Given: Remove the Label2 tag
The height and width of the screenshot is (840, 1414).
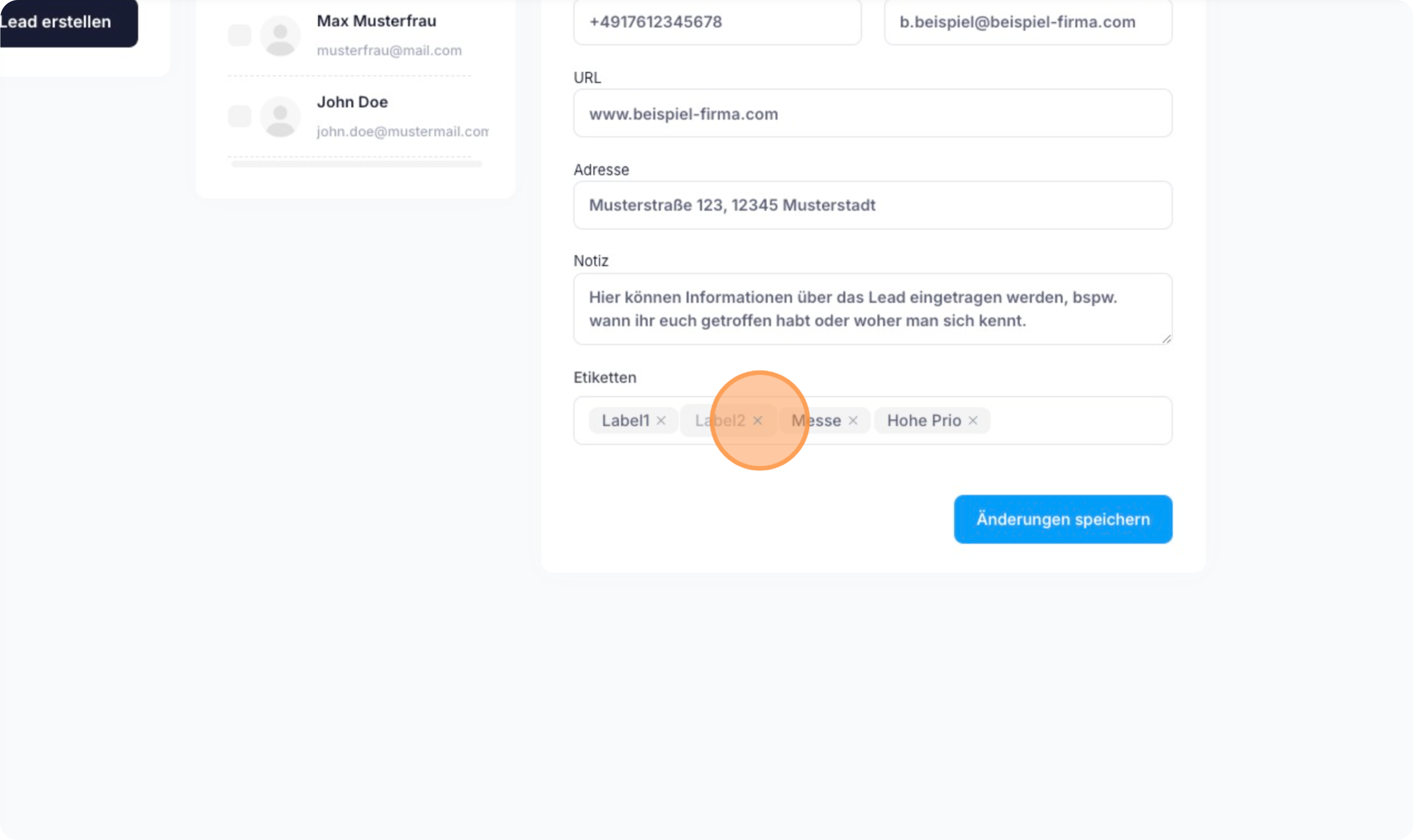Looking at the screenshot, I should 758,421.
